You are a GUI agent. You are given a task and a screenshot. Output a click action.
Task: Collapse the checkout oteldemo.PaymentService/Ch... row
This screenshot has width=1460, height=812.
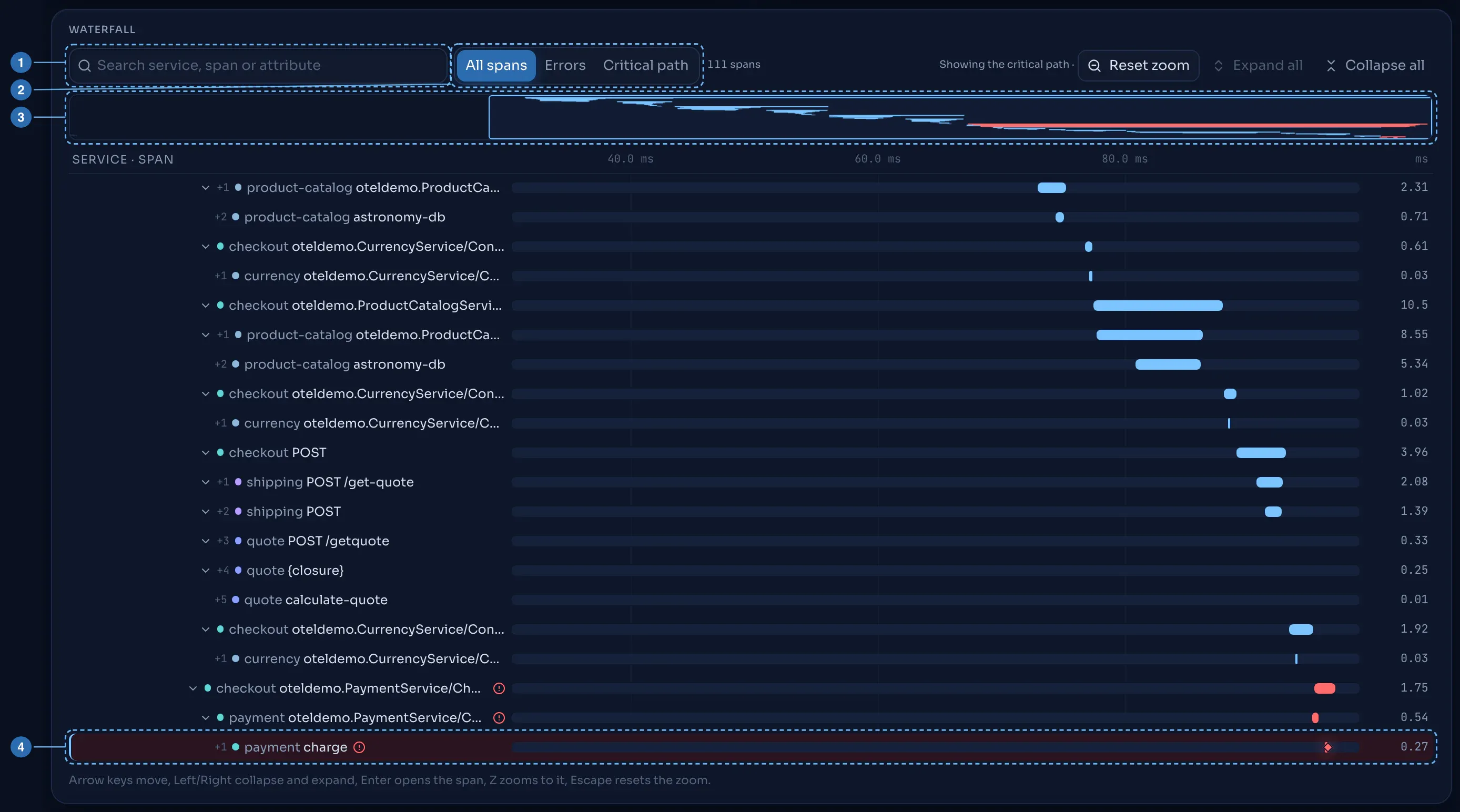point(193,688)
